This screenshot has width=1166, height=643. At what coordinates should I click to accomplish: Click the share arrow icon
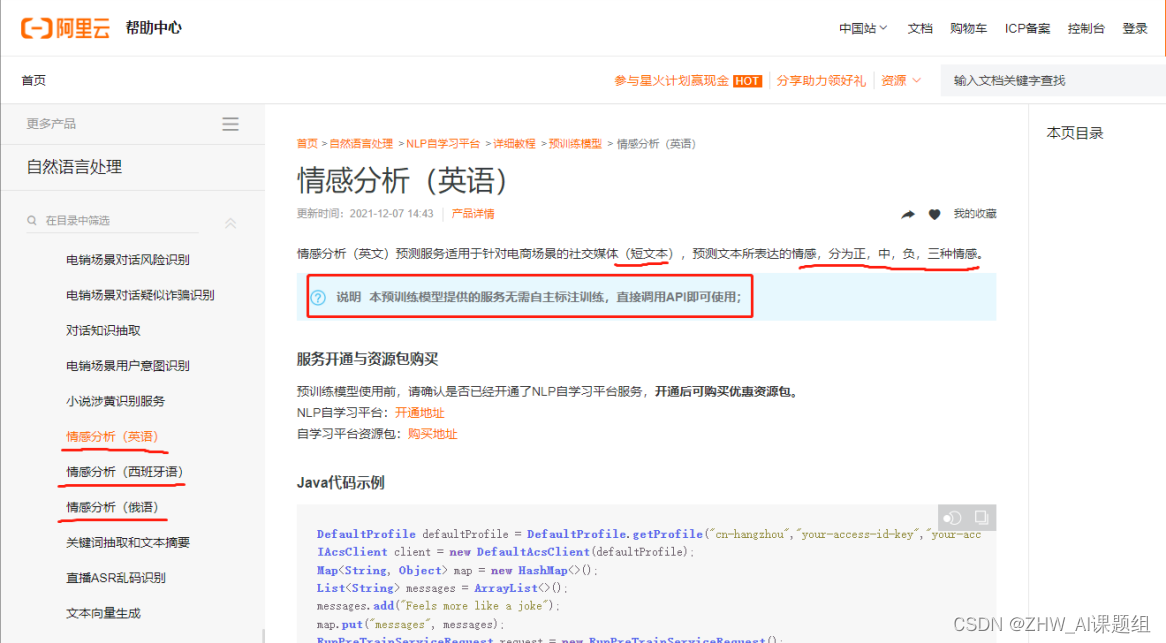point(908,214)
